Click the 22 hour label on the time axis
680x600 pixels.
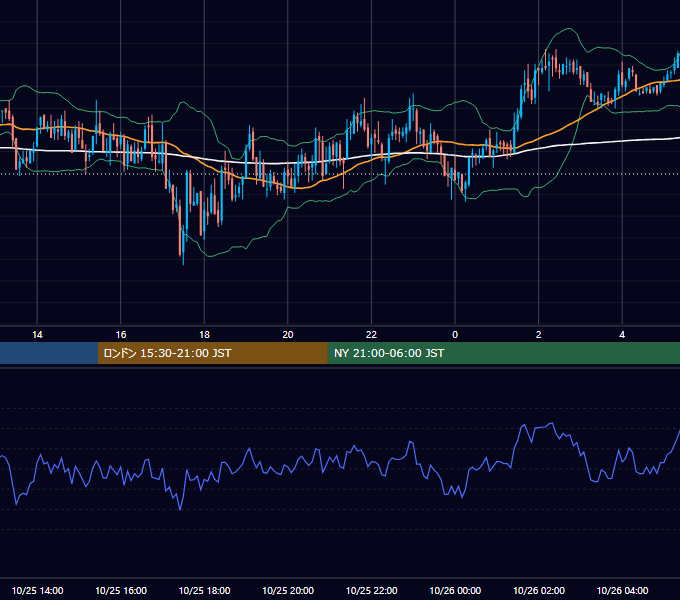point(371,335)
